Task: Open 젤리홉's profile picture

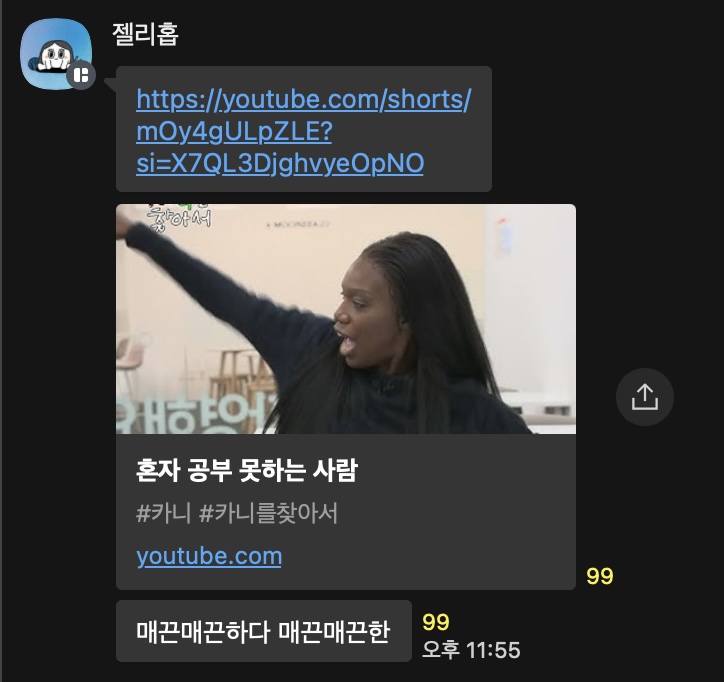Action: pyautogui.click(x=55, y=54)
